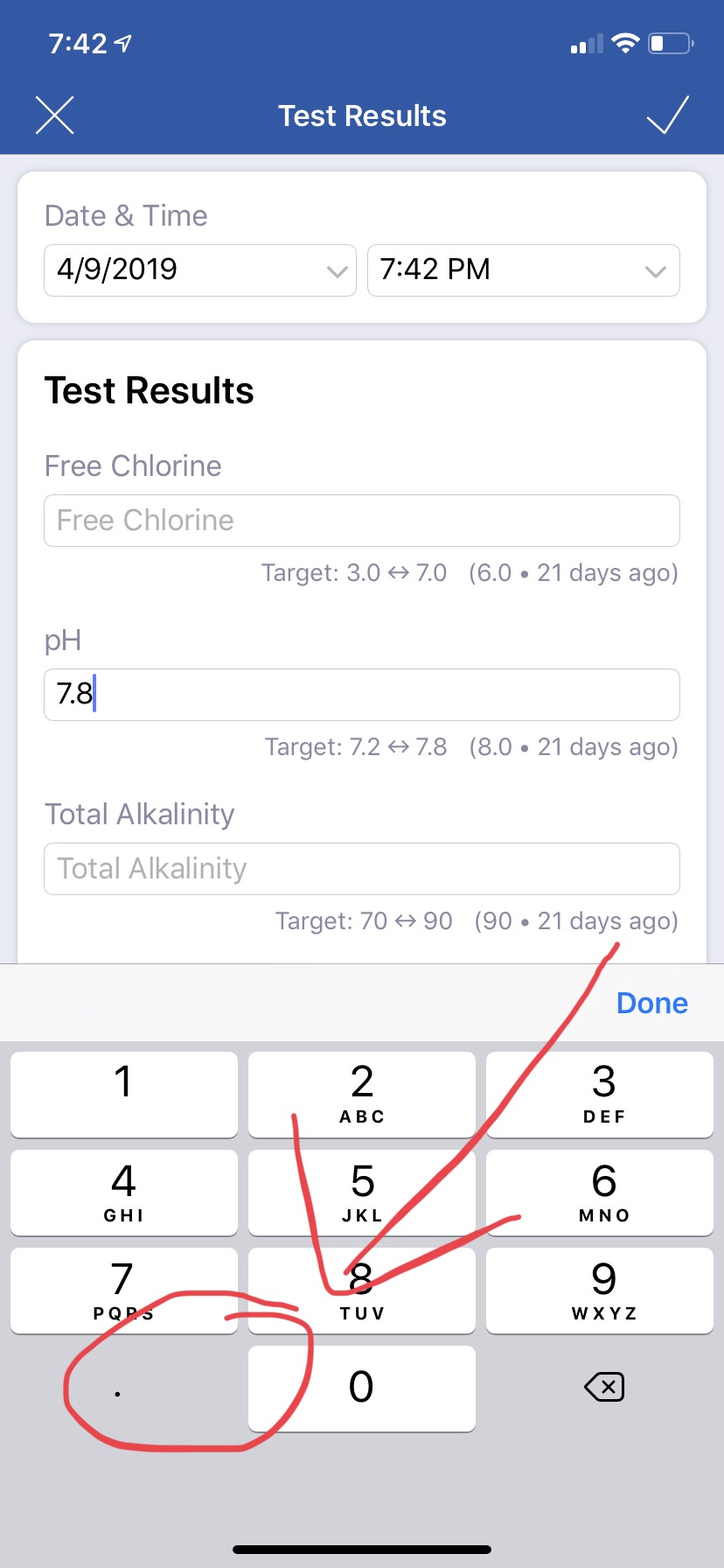Image resolution: width=724 pixels, height=1568 pixels.
Task: Tap number key 6 MNO
Action: 600,1193
